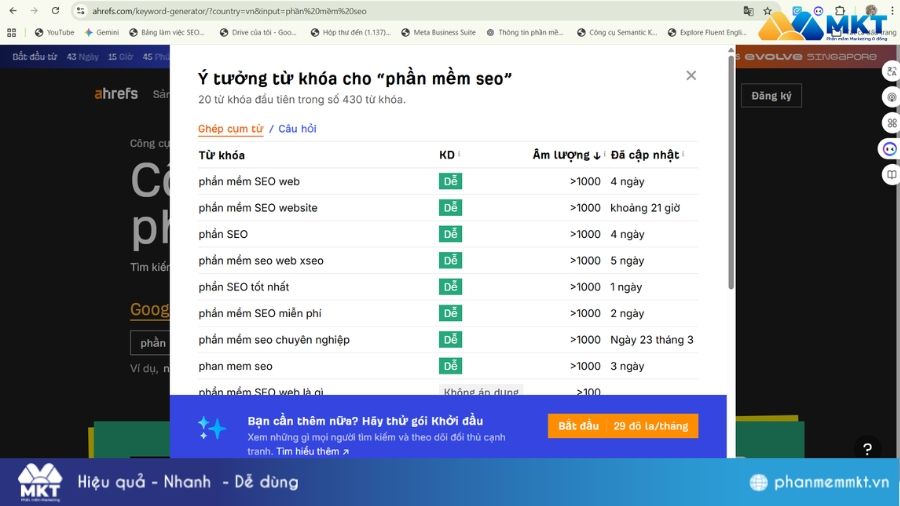This screenshot has width=900, height=506.
Task: Click the Đã cập nhật column header
Action: click(645, 155)
